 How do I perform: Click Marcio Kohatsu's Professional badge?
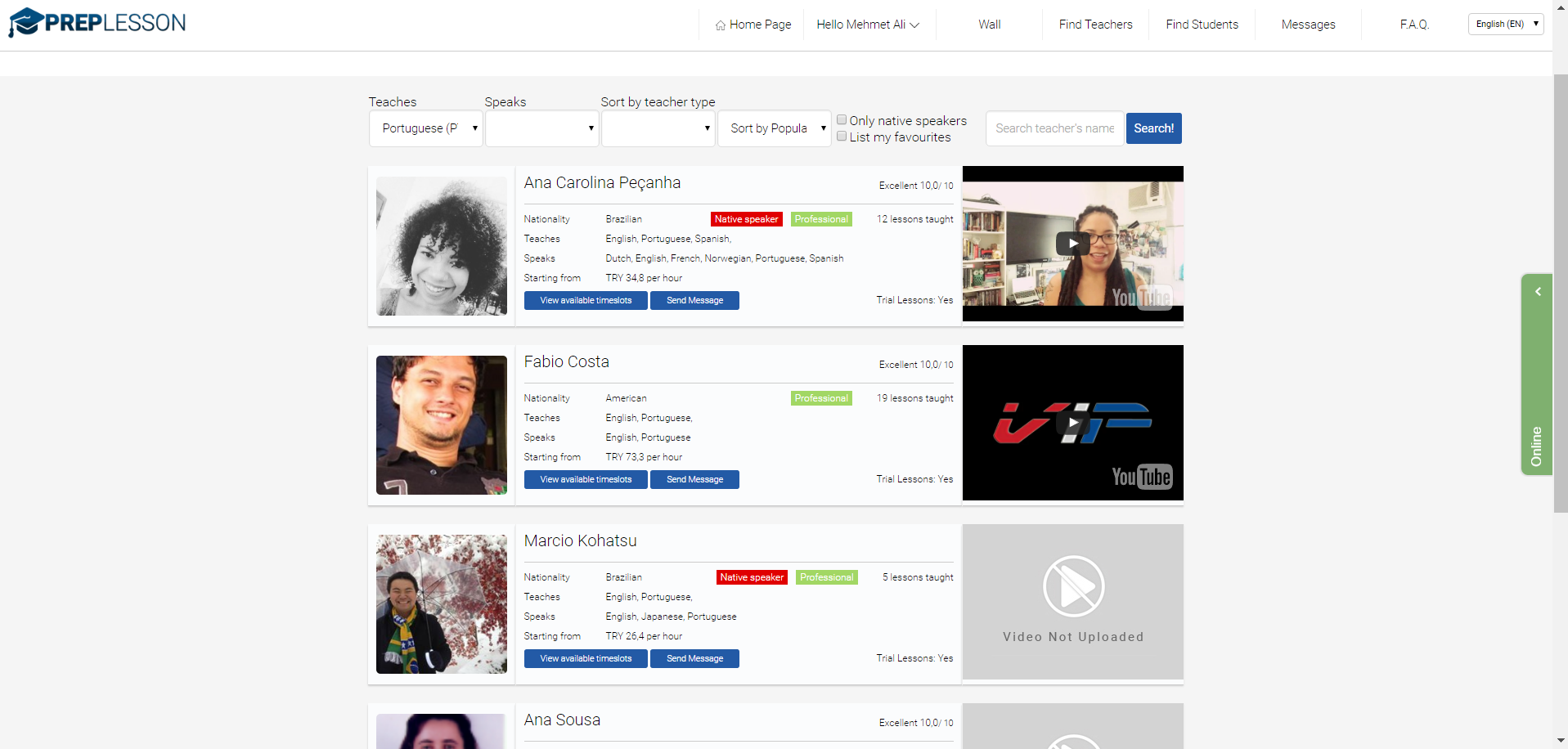click(827, 577)
